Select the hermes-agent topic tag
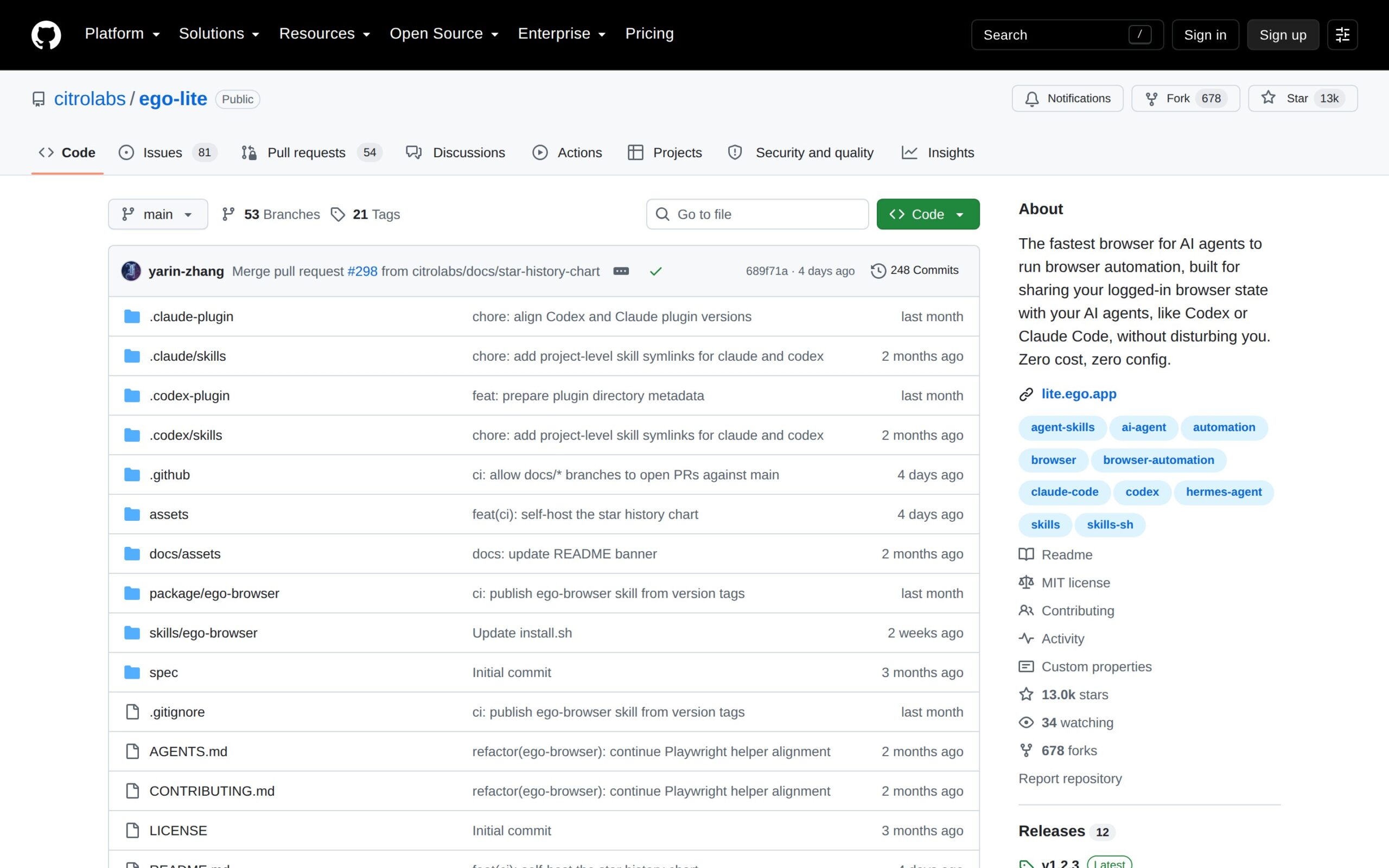This screenshot has height=868, width=1389. tap(1224, 492)
